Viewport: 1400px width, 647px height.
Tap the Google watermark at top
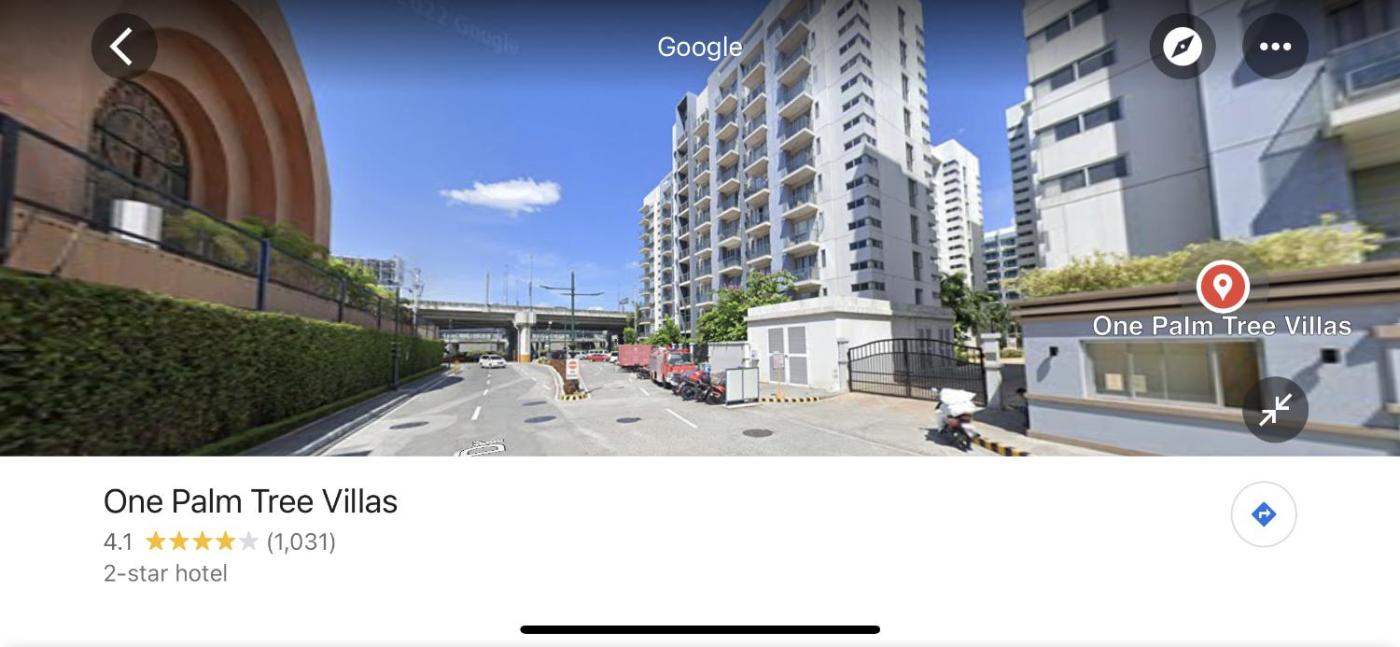point(699,47)
